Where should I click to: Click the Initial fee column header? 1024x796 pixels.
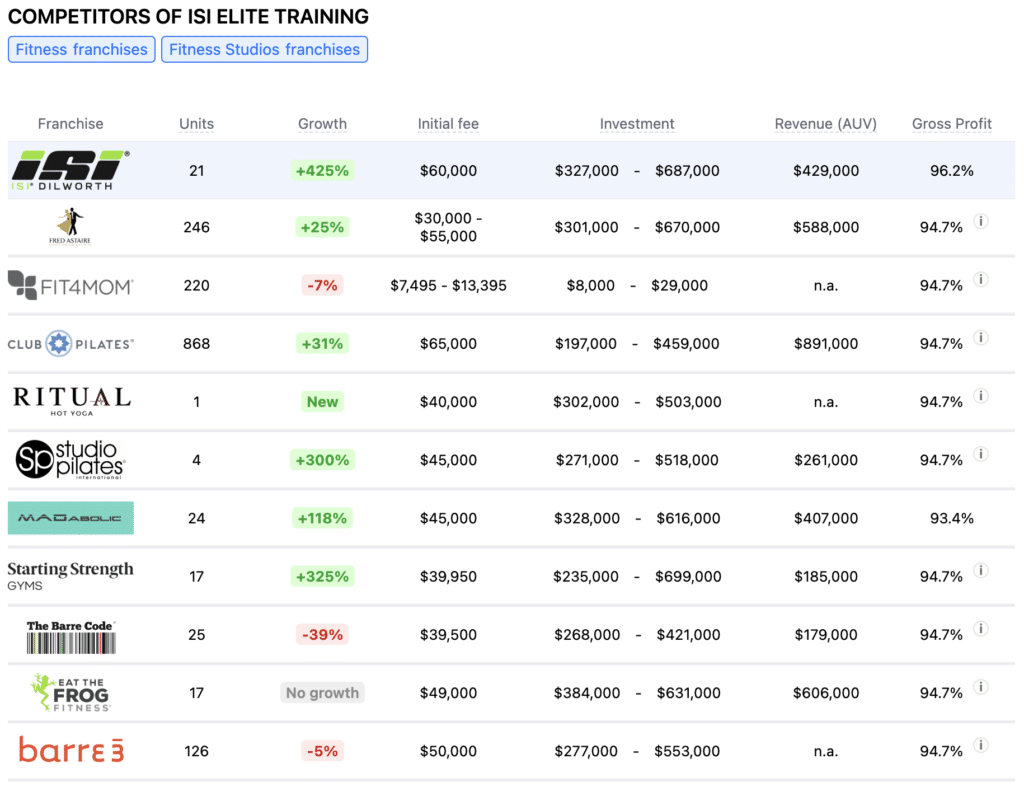pos(448,123)
